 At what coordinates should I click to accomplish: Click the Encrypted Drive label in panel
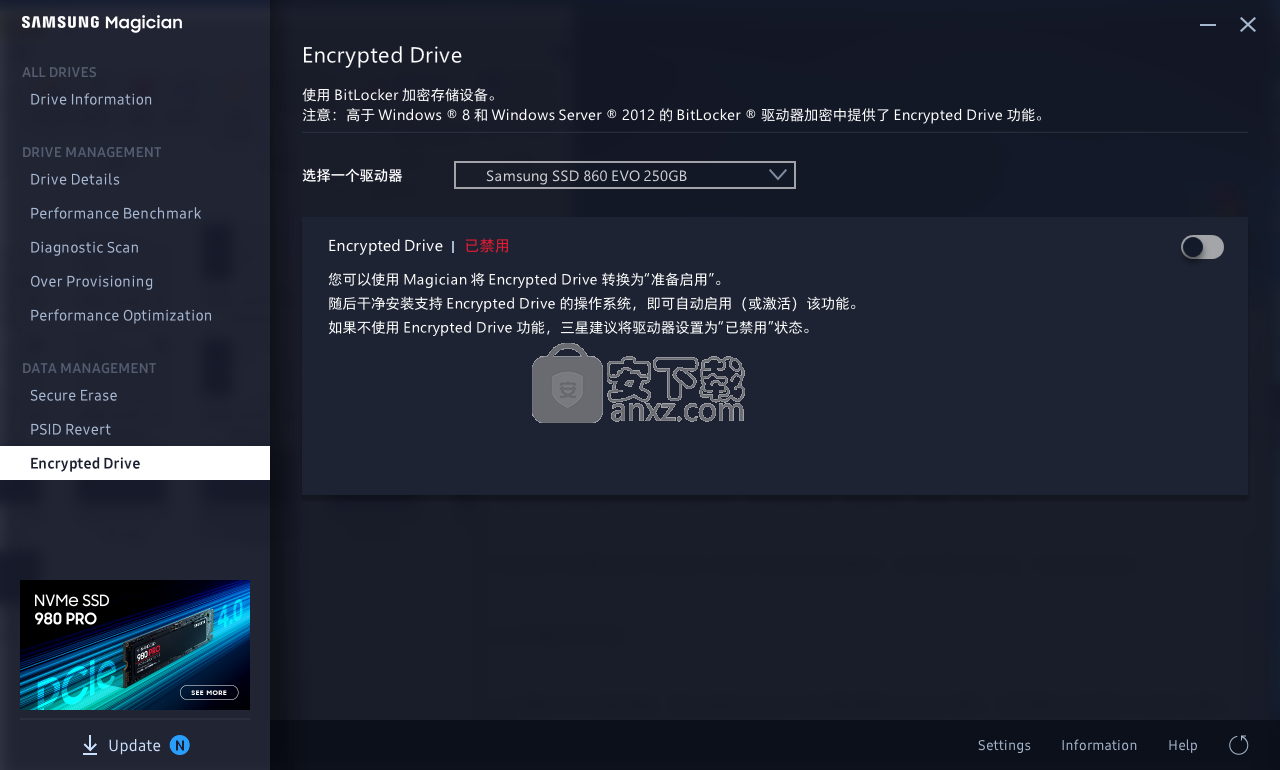coord(385,246)
